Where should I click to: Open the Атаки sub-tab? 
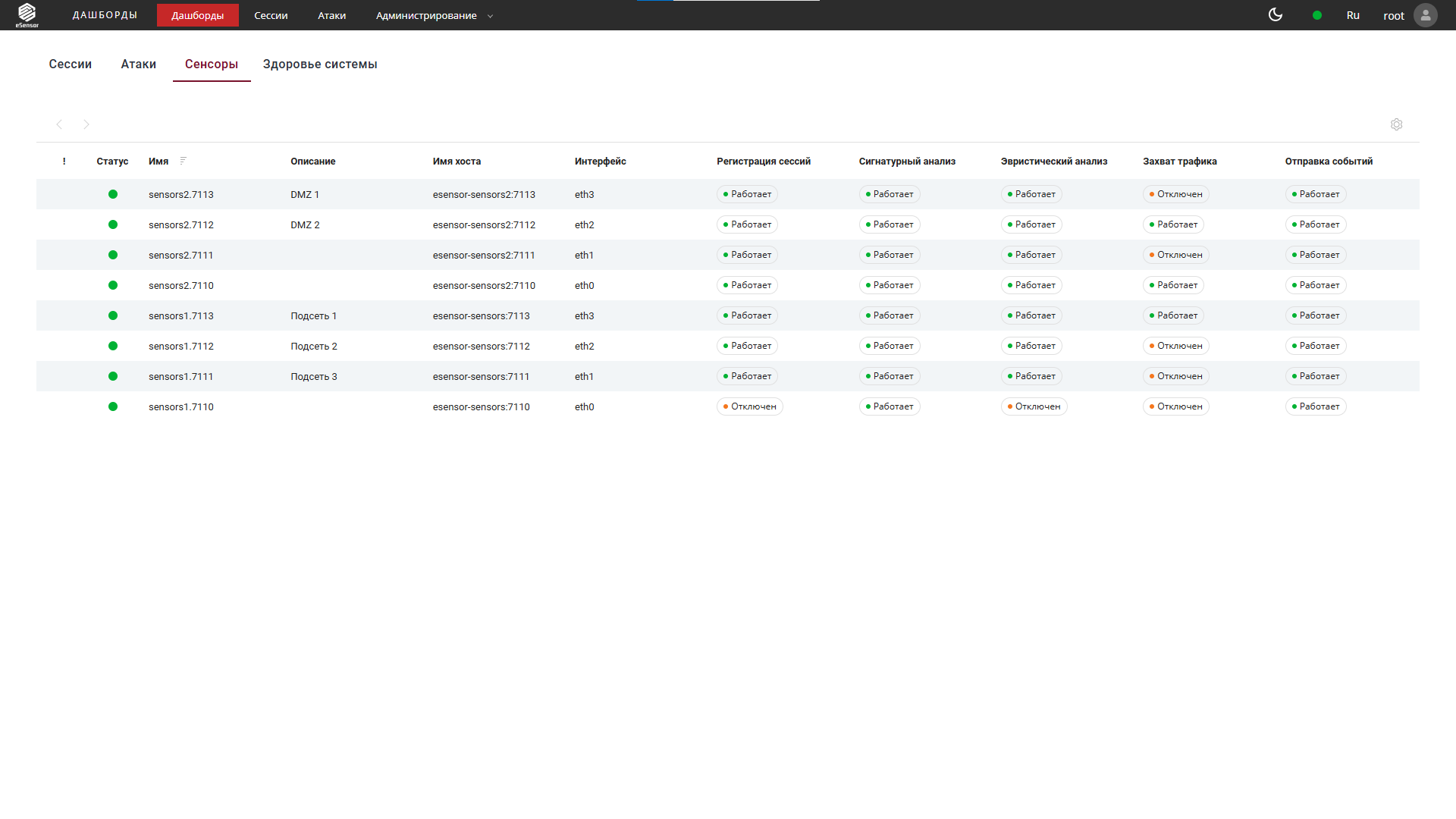pos(138,64)
